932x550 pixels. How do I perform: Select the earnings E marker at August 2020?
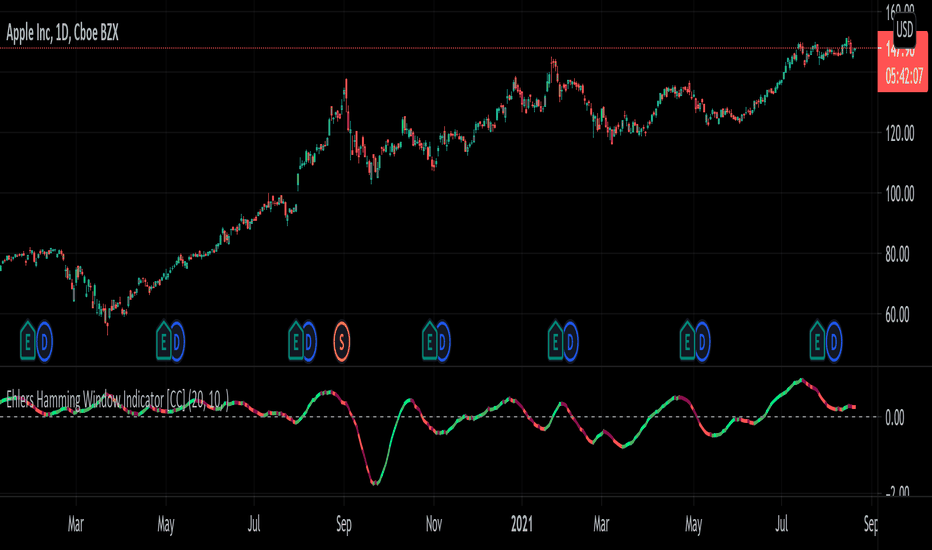(296, 341)
